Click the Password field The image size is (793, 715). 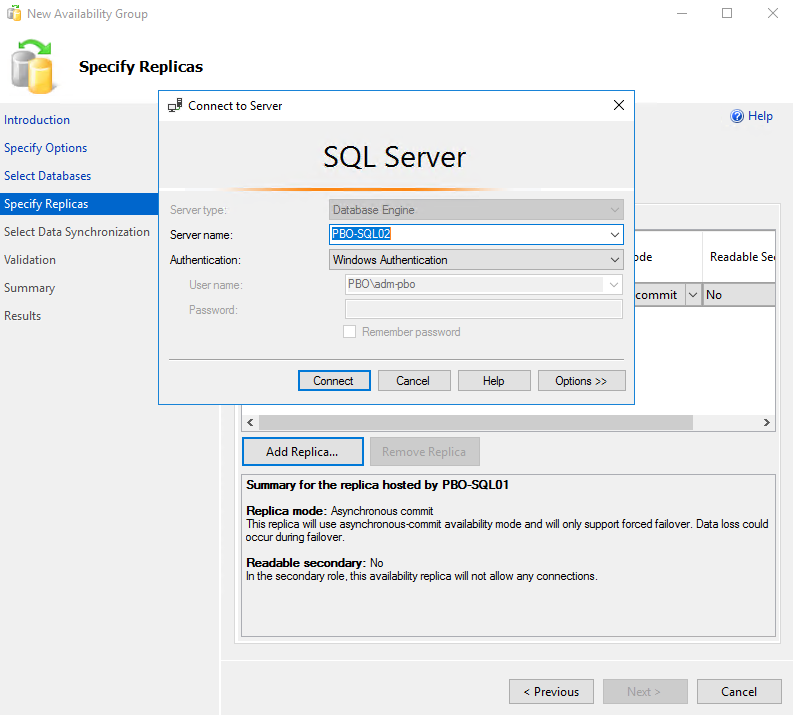point(483,309)
